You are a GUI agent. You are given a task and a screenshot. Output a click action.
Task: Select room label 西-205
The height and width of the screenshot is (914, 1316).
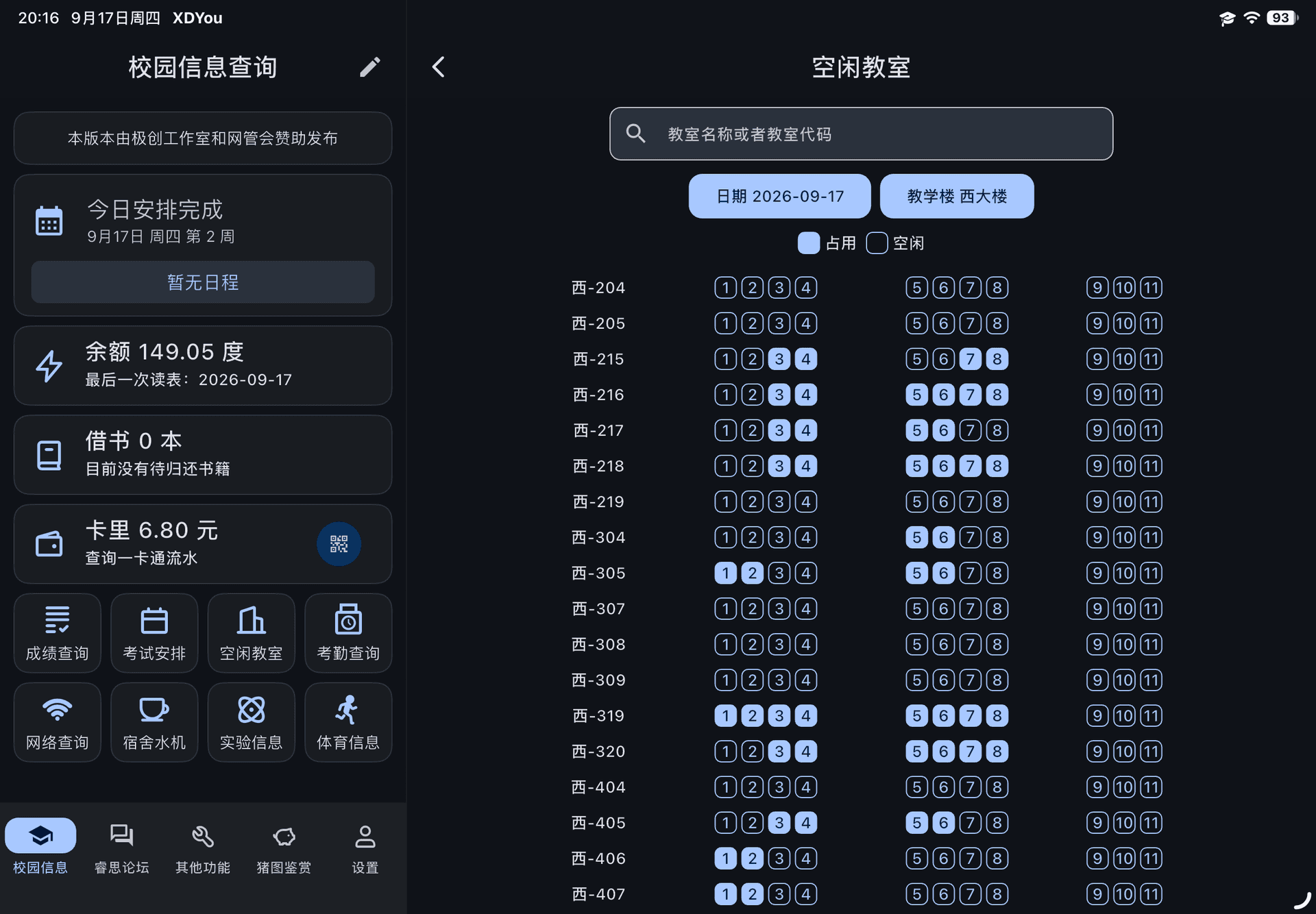point(598,323)
